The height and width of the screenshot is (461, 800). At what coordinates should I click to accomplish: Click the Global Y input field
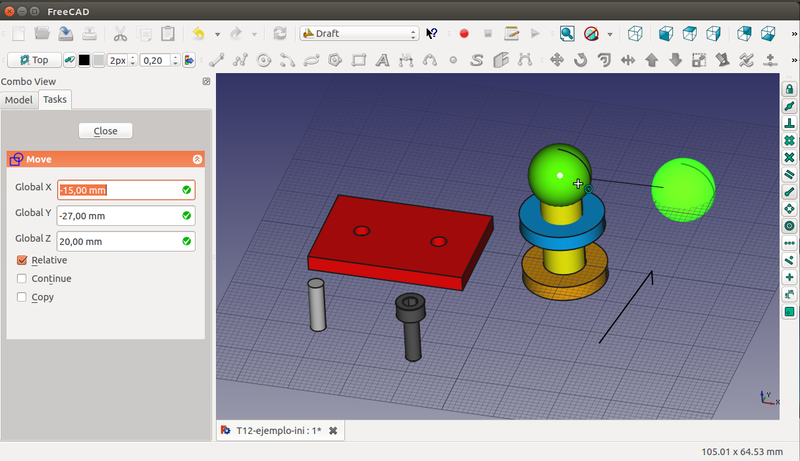[118, 215]
